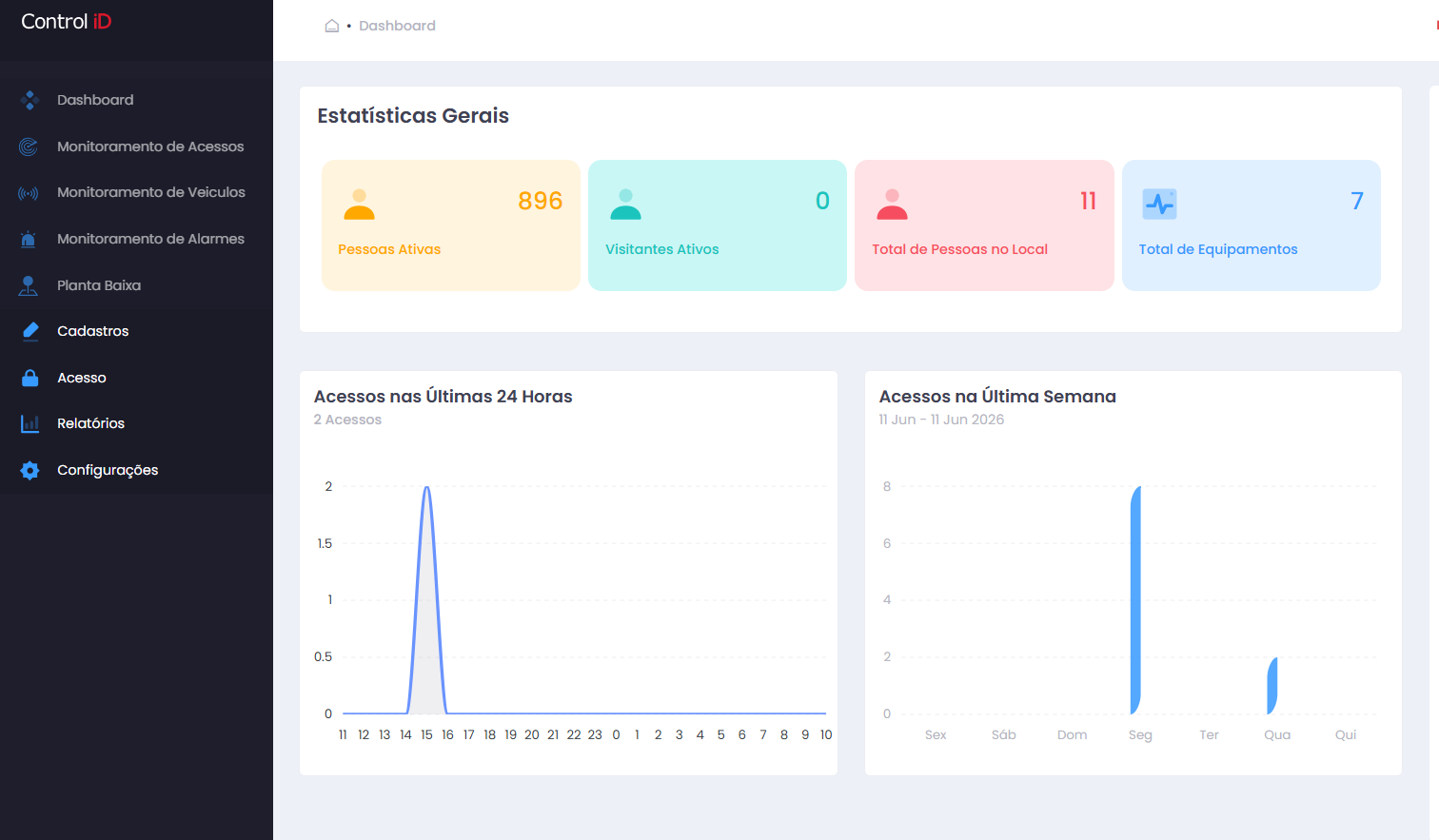1439x840 pixels.
Task: Click the 8 y-axis label on weekly chart
Action: [887, 487]
